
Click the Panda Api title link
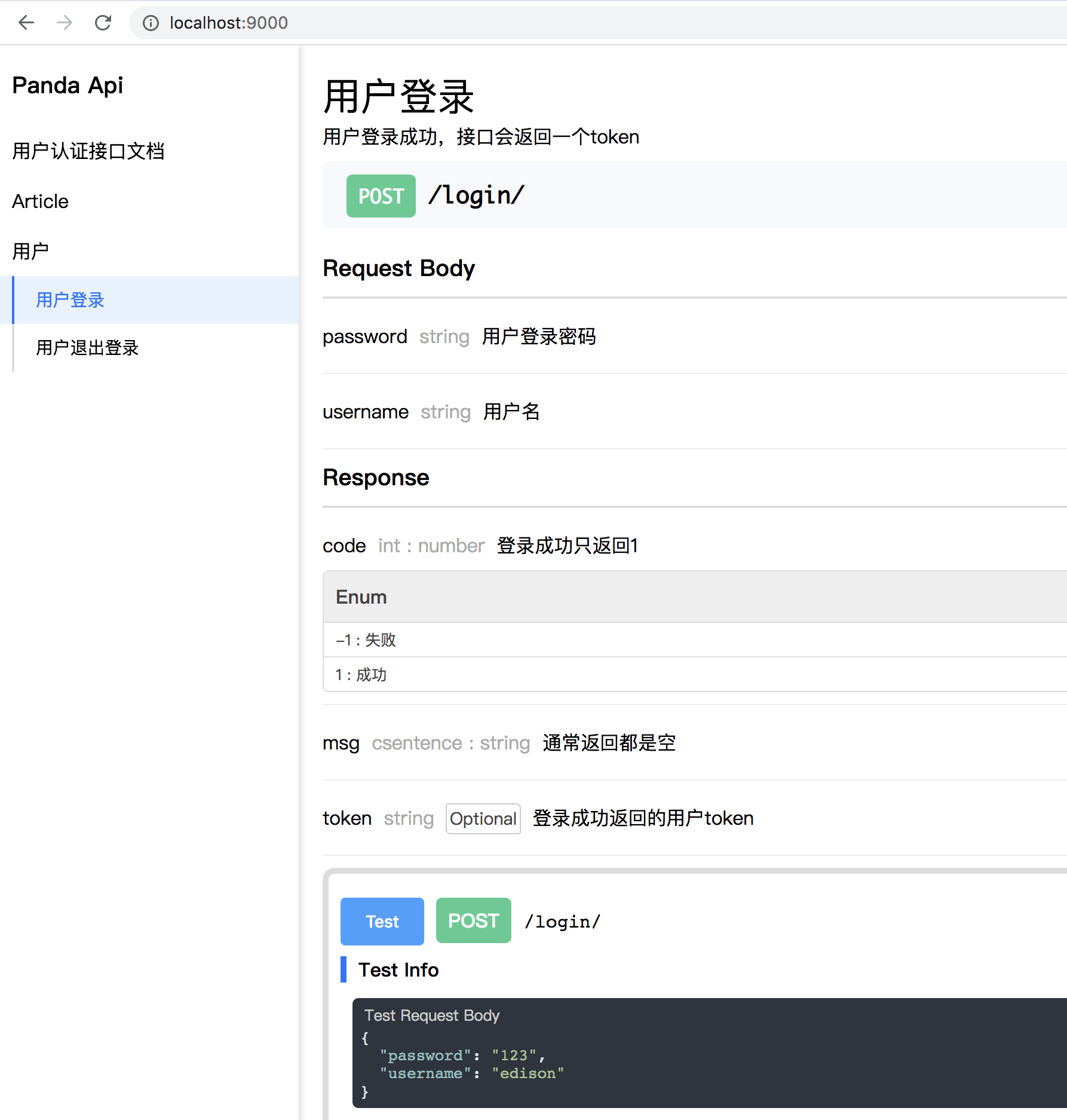point(68,85)
